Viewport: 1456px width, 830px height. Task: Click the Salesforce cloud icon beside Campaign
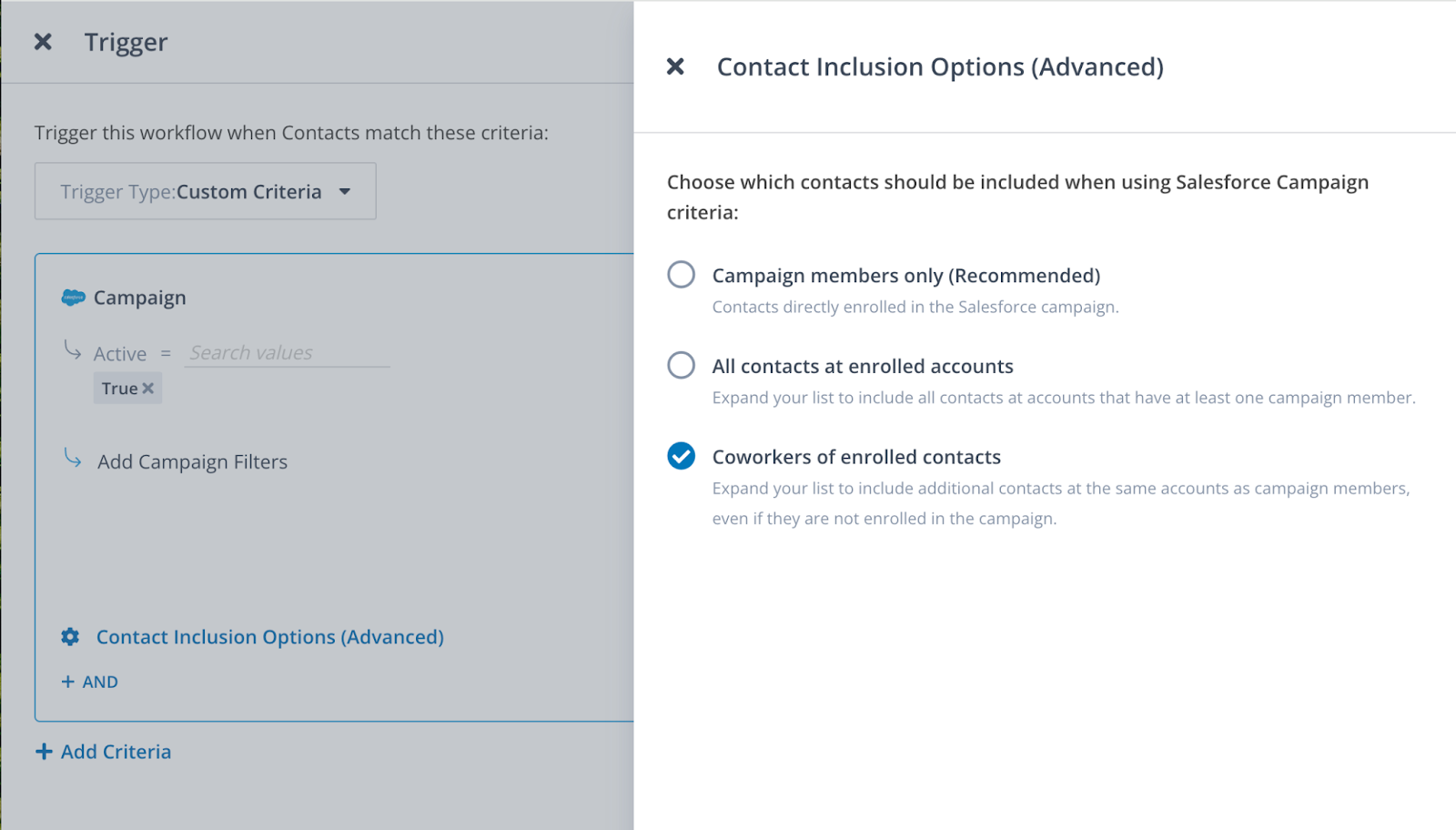[x=73, y=298]
